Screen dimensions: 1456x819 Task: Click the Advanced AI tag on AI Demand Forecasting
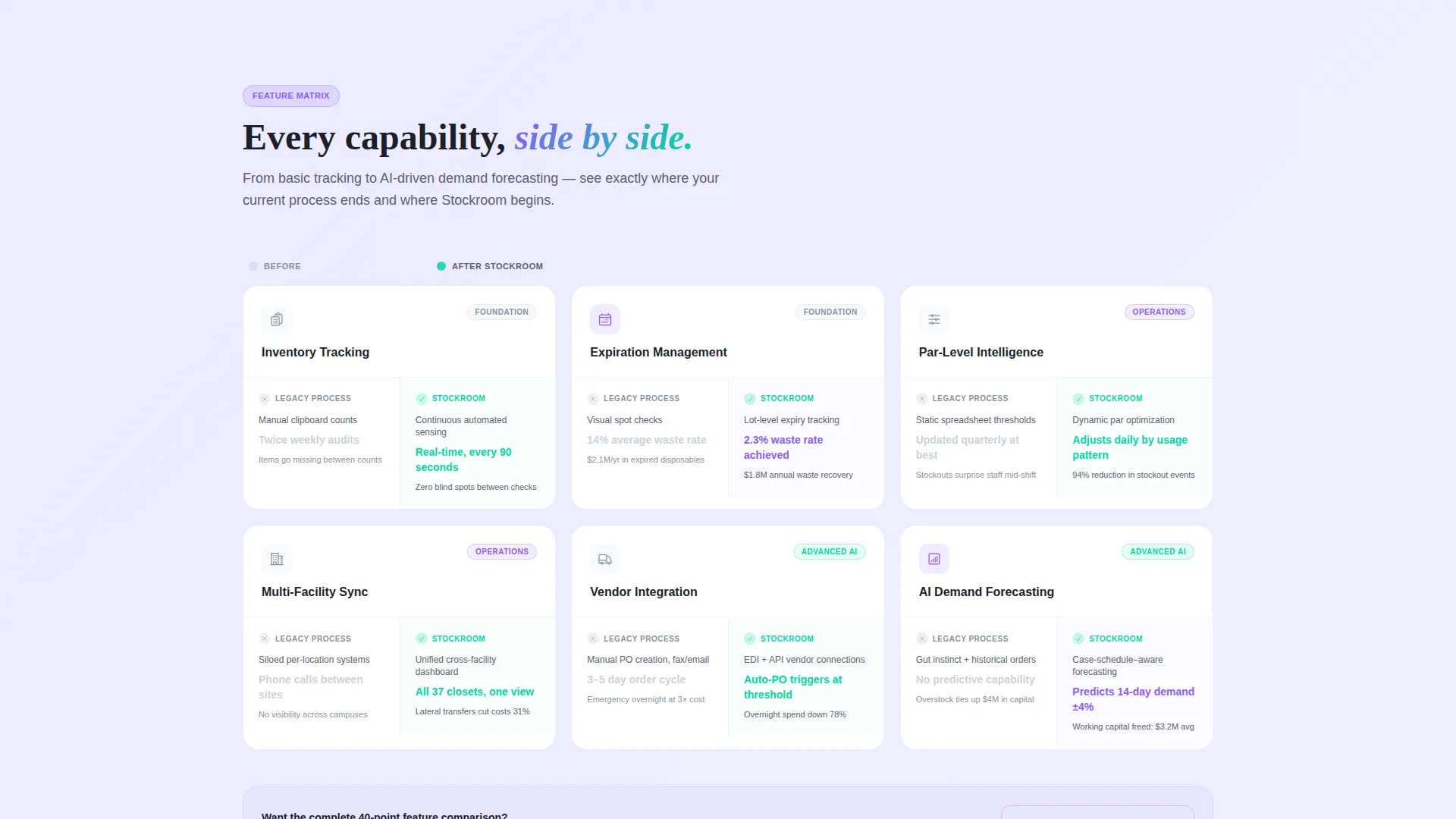(1158, 551)
